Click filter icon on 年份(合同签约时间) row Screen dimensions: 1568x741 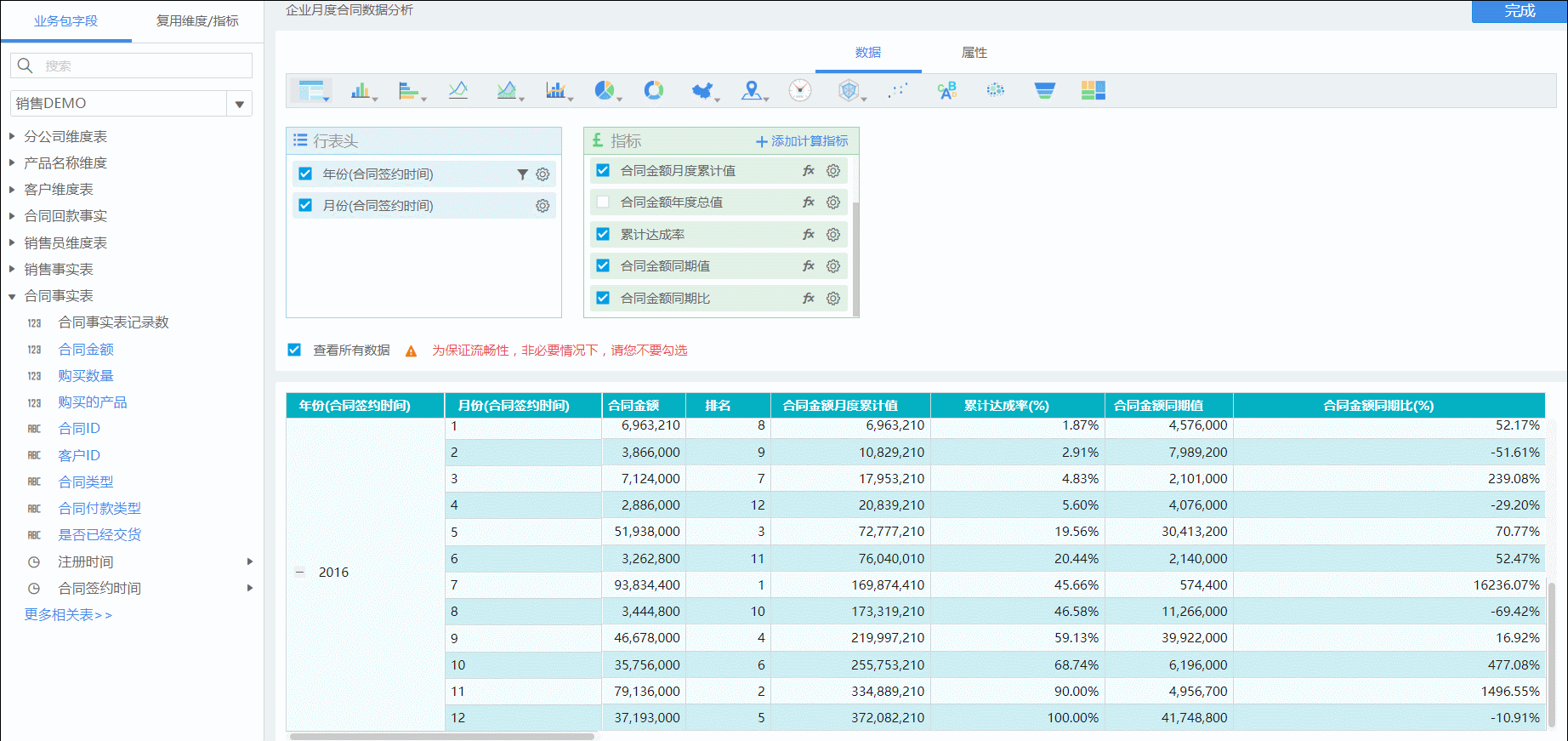pyautogui.click(x=522, y=174)
